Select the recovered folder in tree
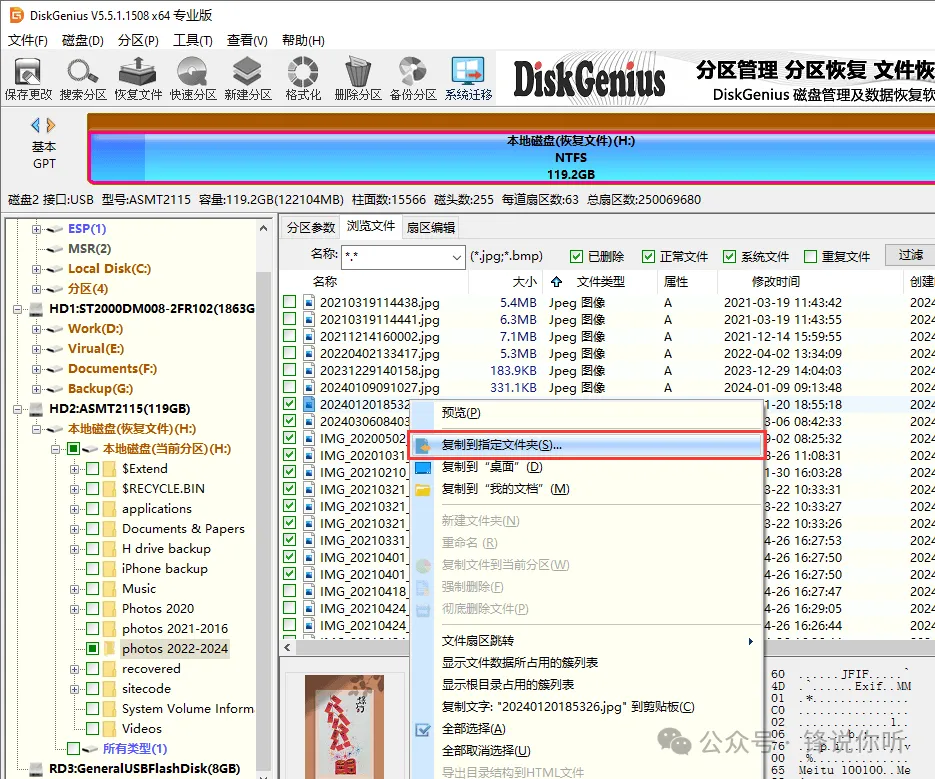 tap(151, 669)
